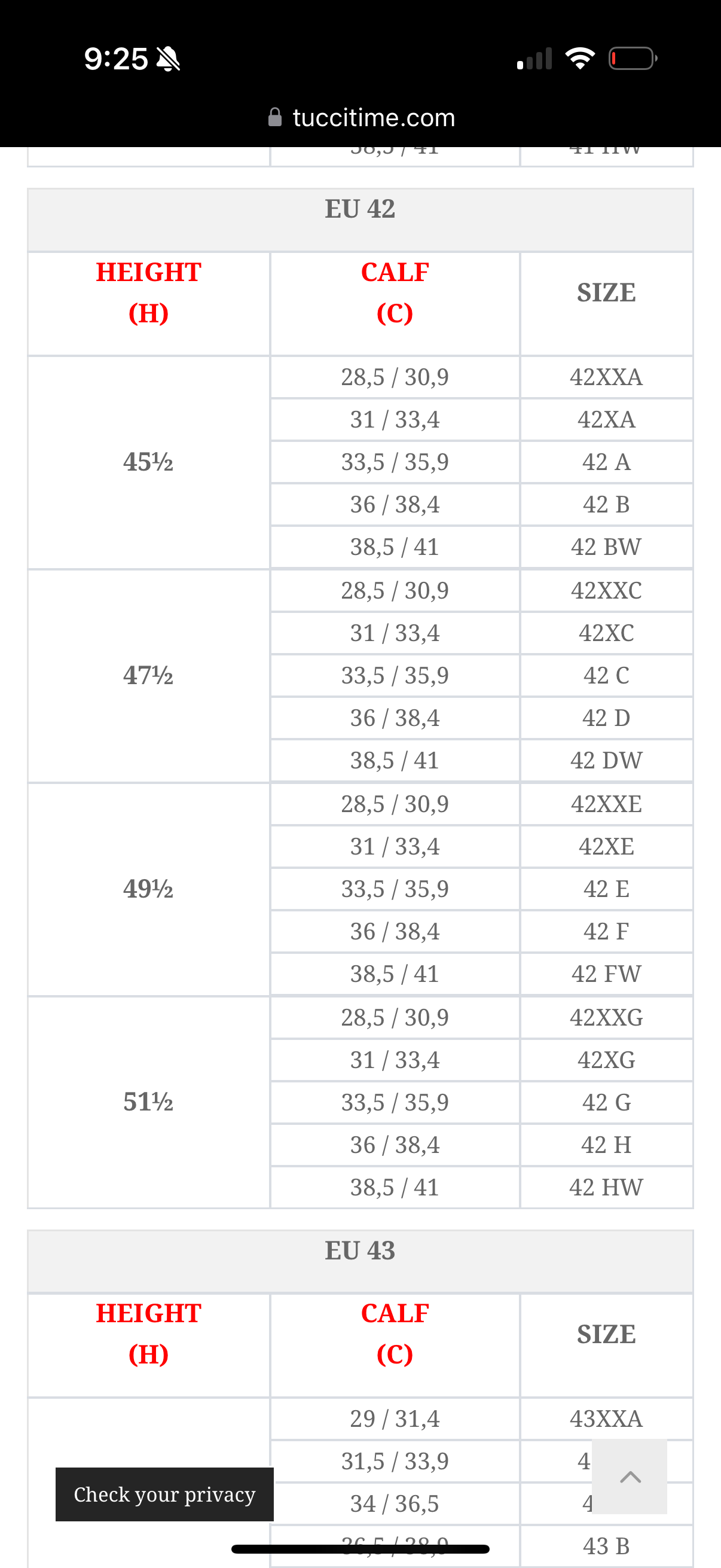Click the 42XXG size cell
The height and width of the screenshot is (1568, 721).
click(606, 1018)
